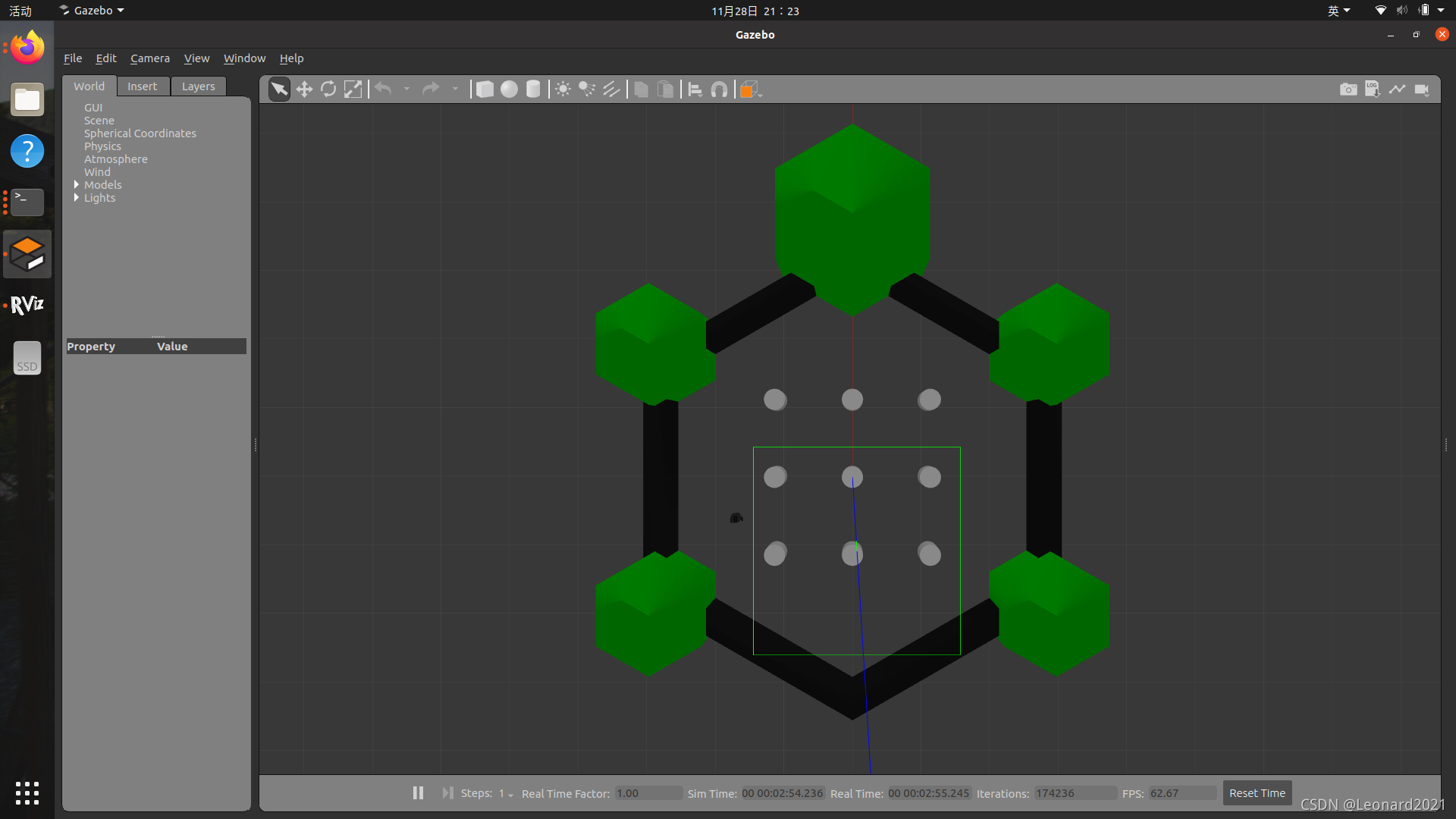1456x819 pixels.
Task: Insert a cylinder shape
Action: pos(533,89)
